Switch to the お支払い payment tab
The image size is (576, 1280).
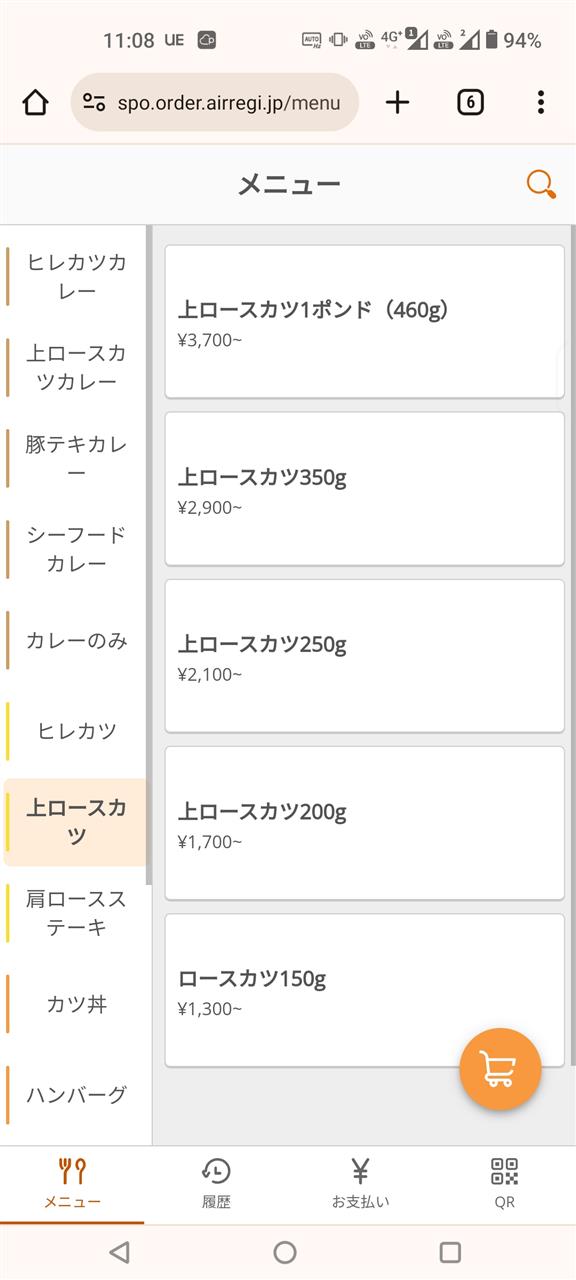click(x=360, y=1184)
